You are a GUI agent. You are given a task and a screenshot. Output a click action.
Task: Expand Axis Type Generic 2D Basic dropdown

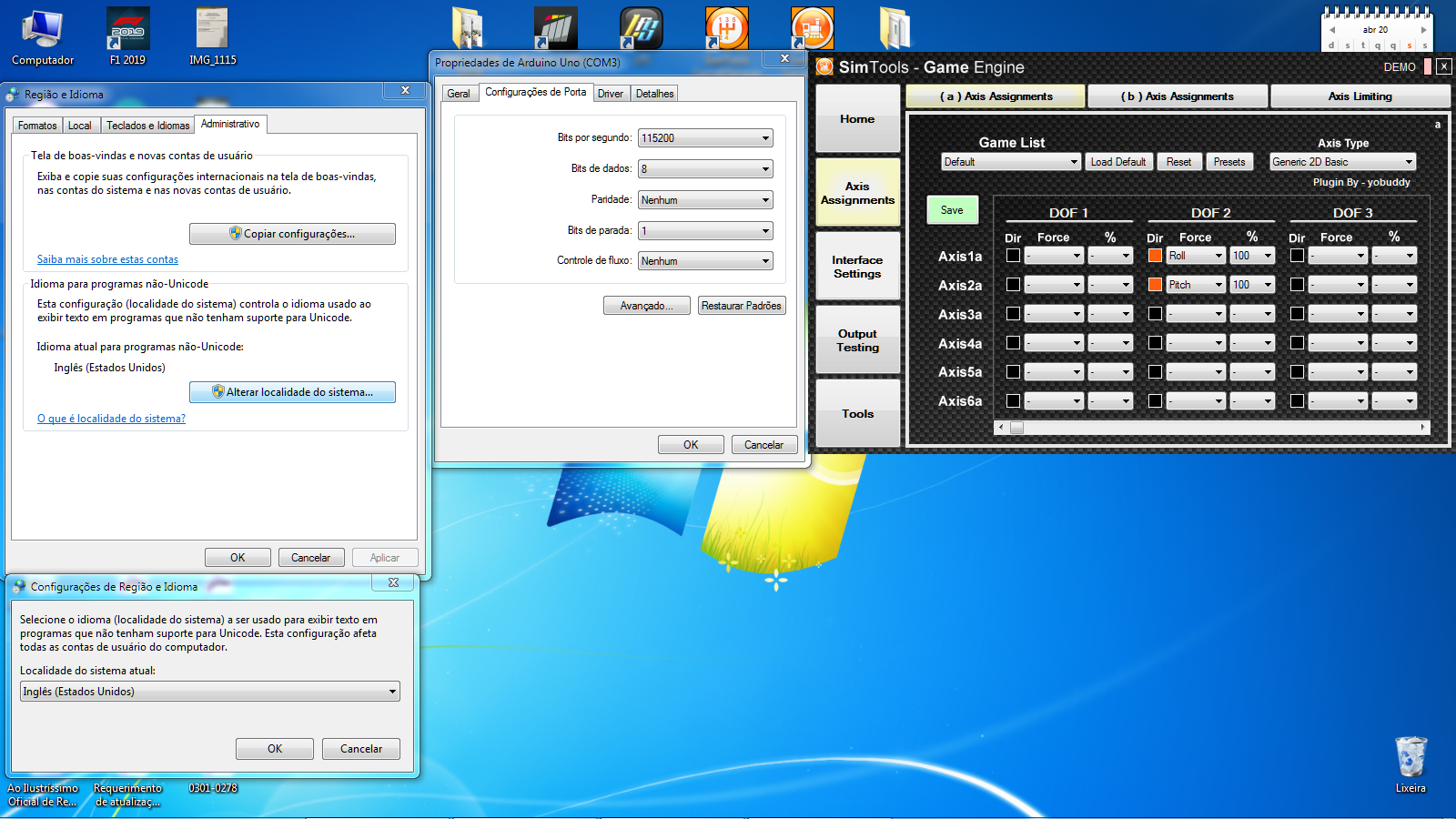click(x=1343, y=162)
